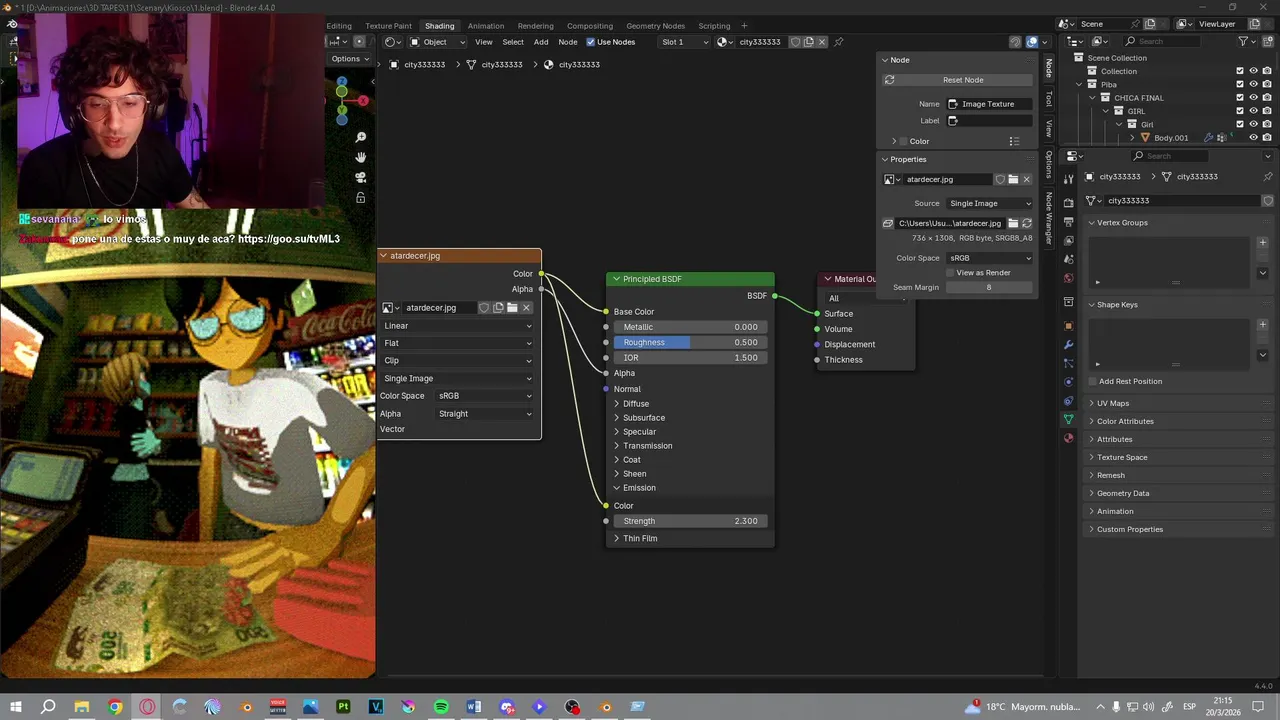Open Word from the taskbar

474,707
